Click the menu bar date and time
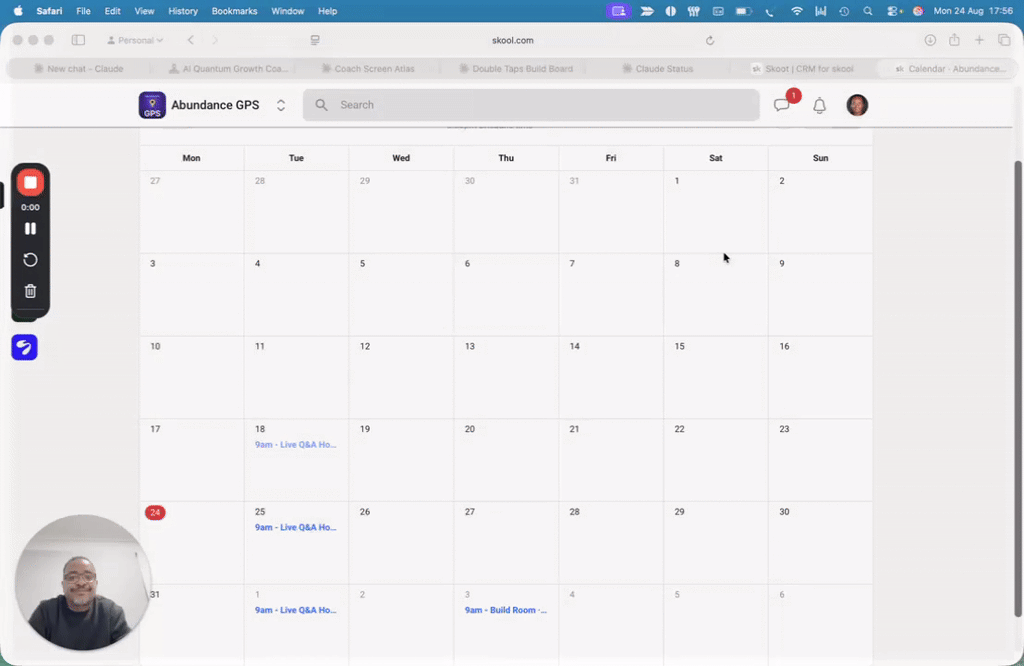 973,11
